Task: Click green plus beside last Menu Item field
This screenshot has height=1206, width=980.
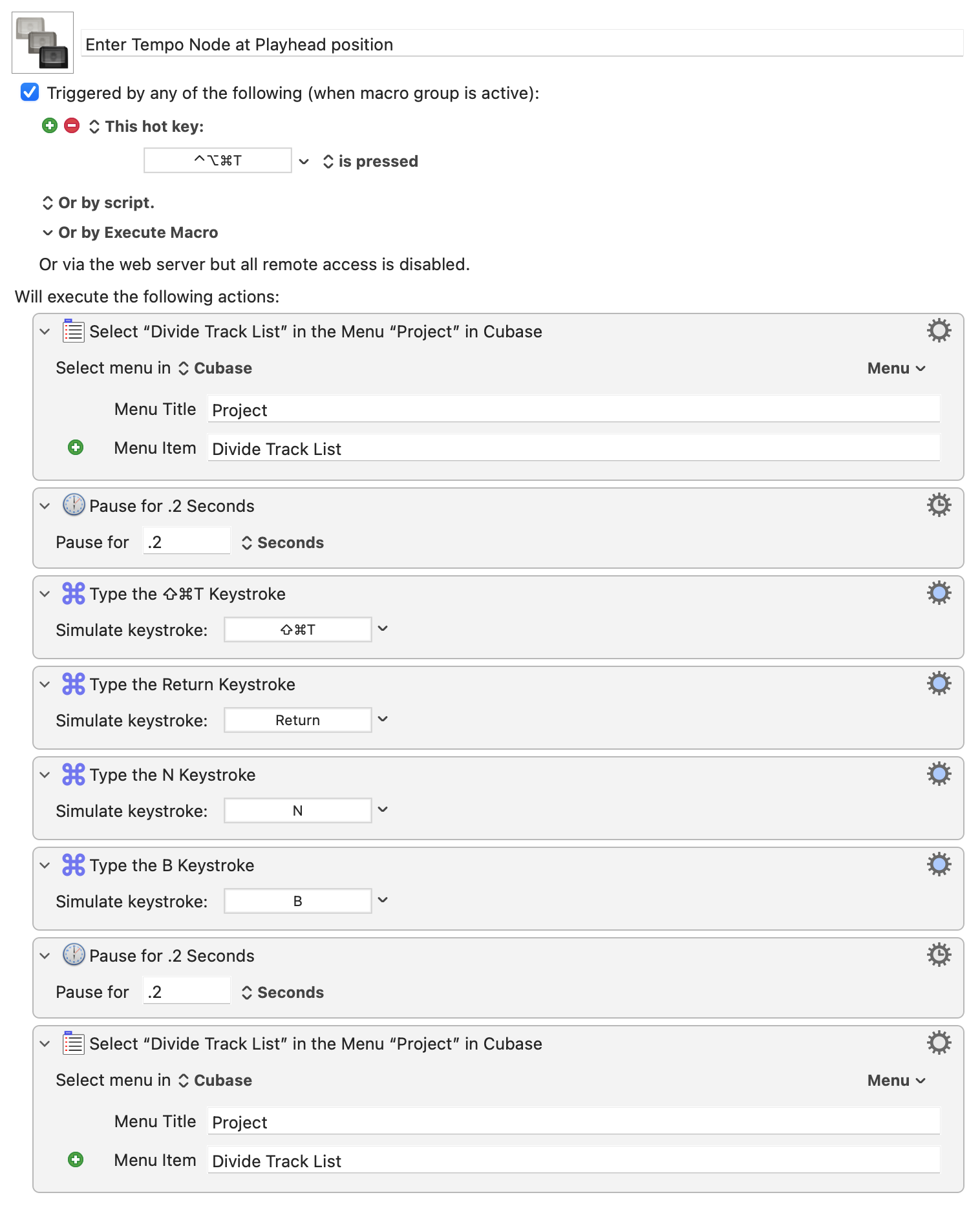Action: coord(76,1160)
